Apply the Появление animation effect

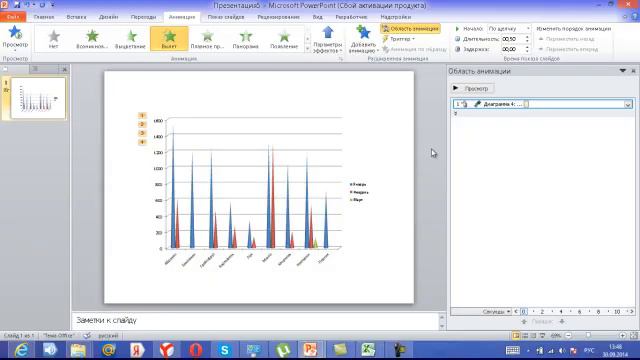pos(284,39)
